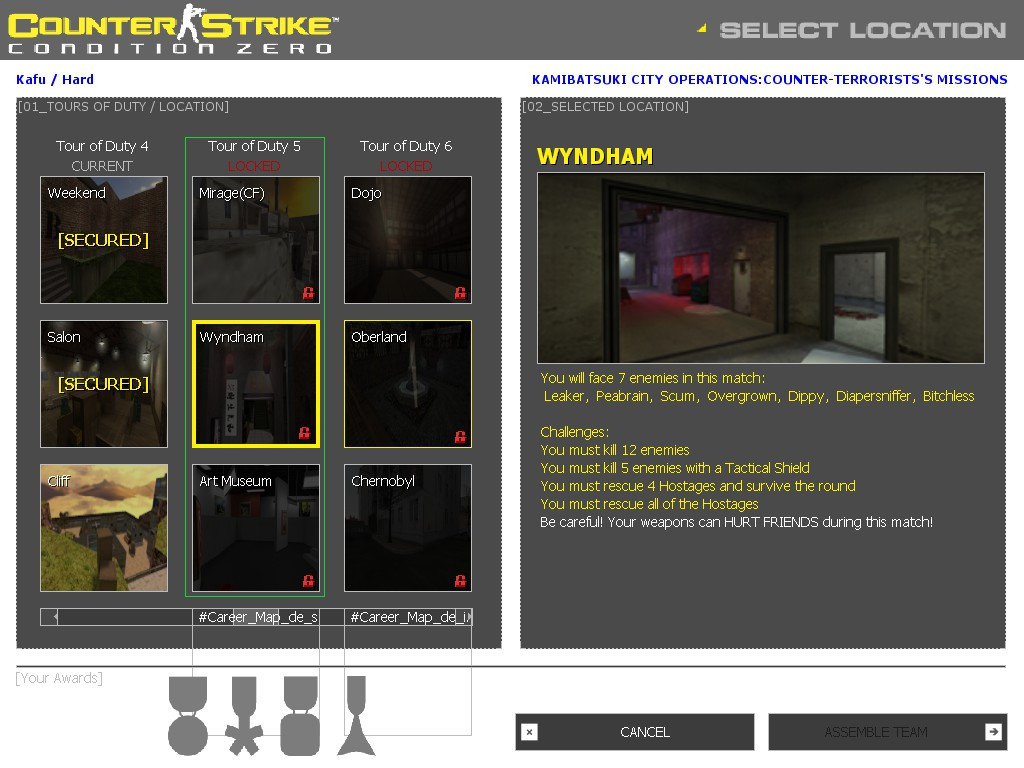Click the Counter-Strike Condition Zero logo
The height and width of the screenshot is (768, 1024).
172,29
